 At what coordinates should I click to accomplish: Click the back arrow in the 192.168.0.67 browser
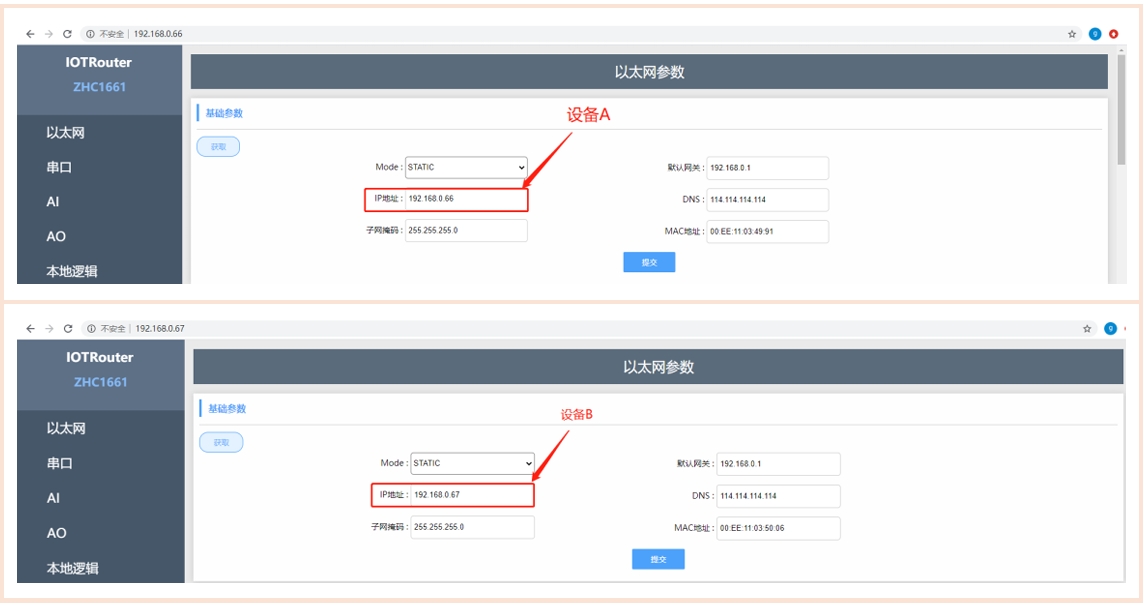tap(30, 328)
